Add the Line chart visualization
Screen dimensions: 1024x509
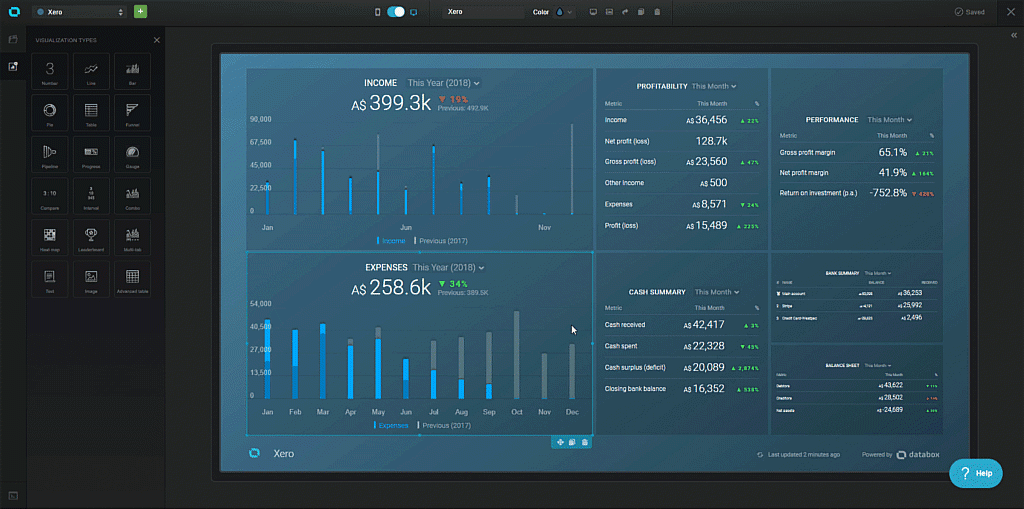tap(91, 71)
